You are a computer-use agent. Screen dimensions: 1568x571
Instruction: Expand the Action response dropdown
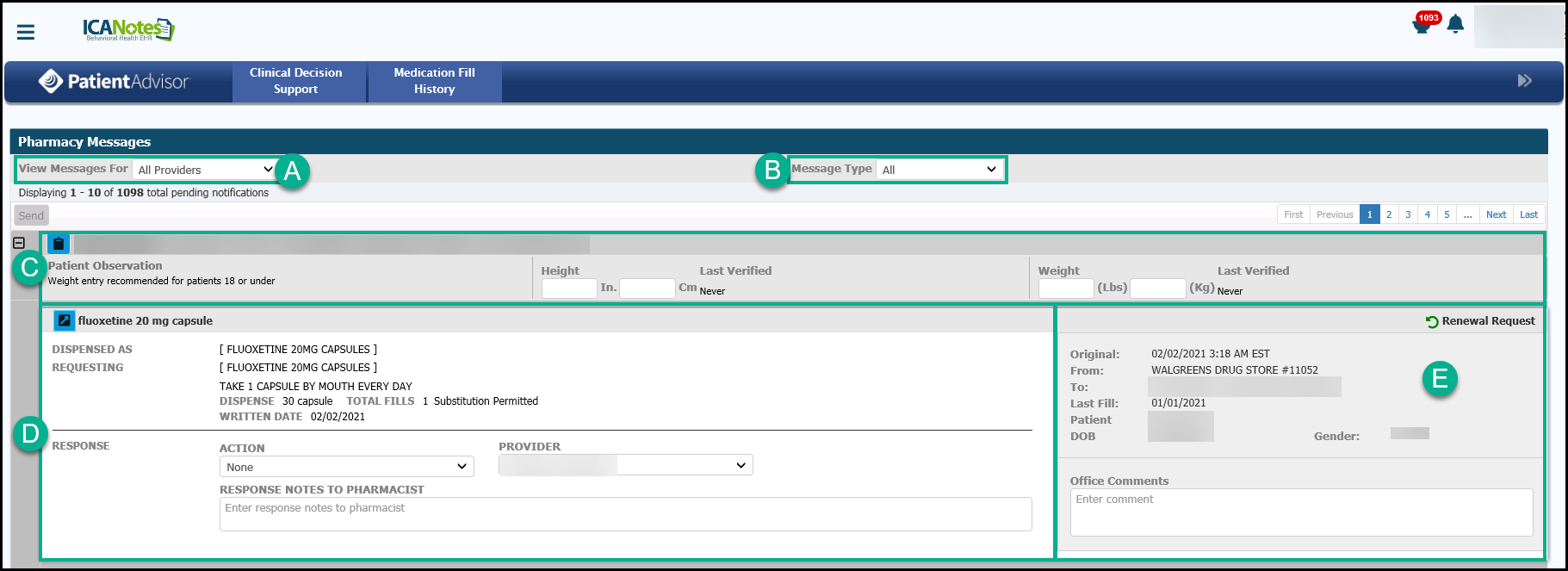click(x=346, y=467)
